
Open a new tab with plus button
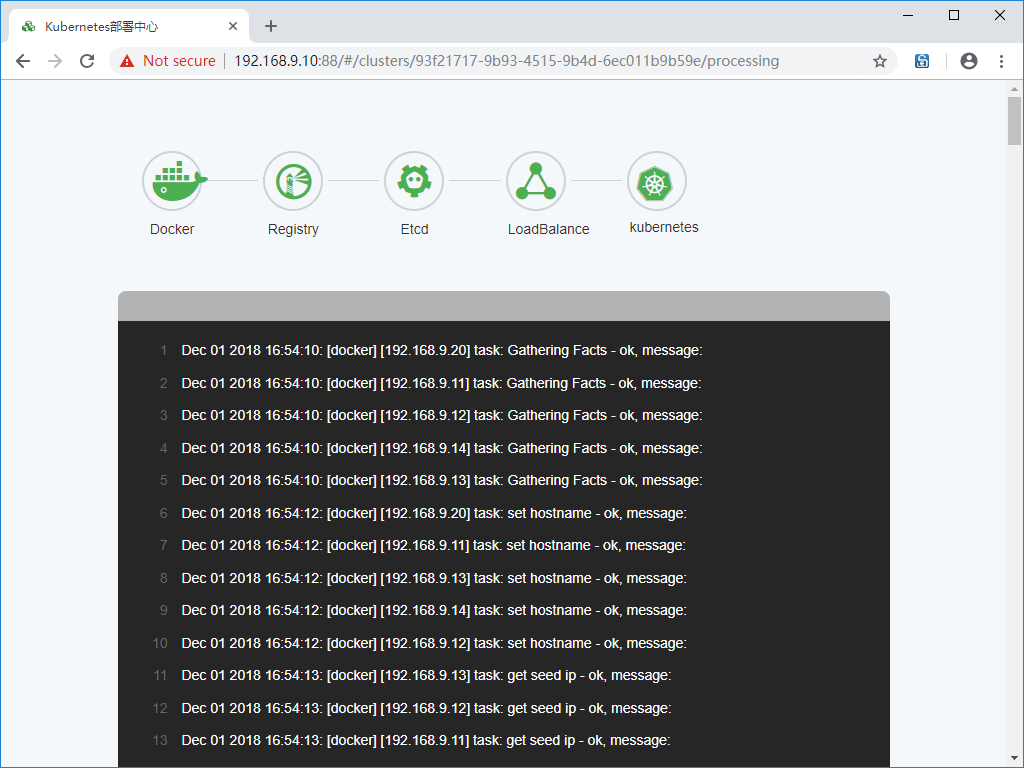[x=271, y=26]
